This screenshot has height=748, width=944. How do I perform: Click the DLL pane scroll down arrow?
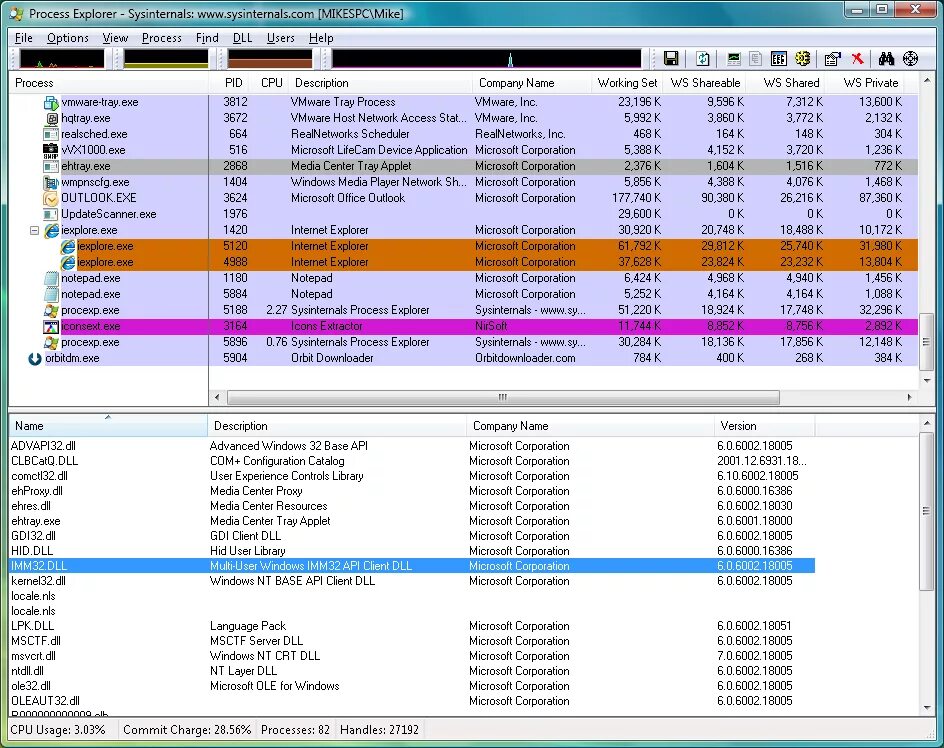[x=927, y=708]
